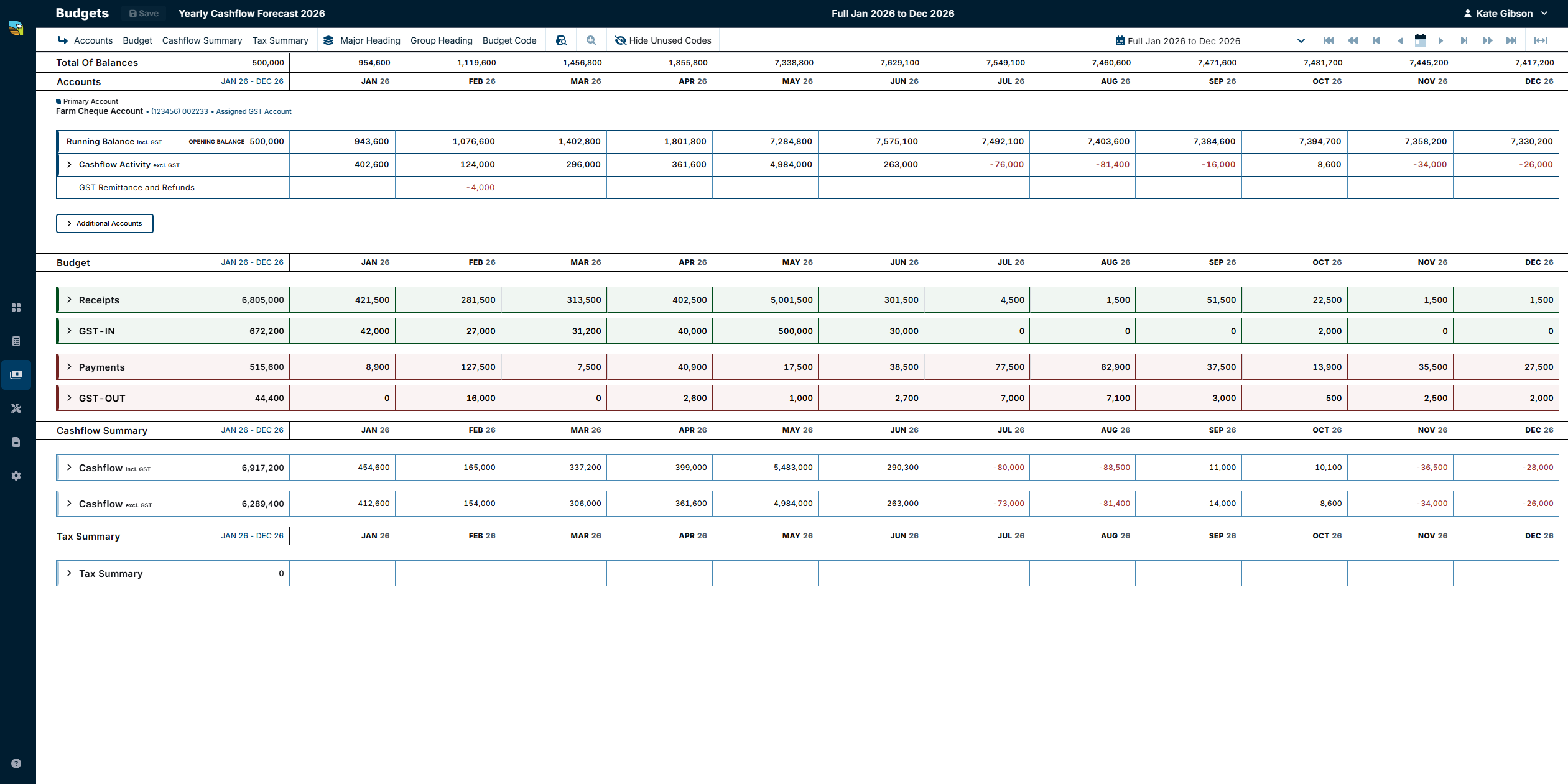The height and width of the screenshot is (784, 1568).
Task: Open the document reports icon in sidebar
Action: 16,442
